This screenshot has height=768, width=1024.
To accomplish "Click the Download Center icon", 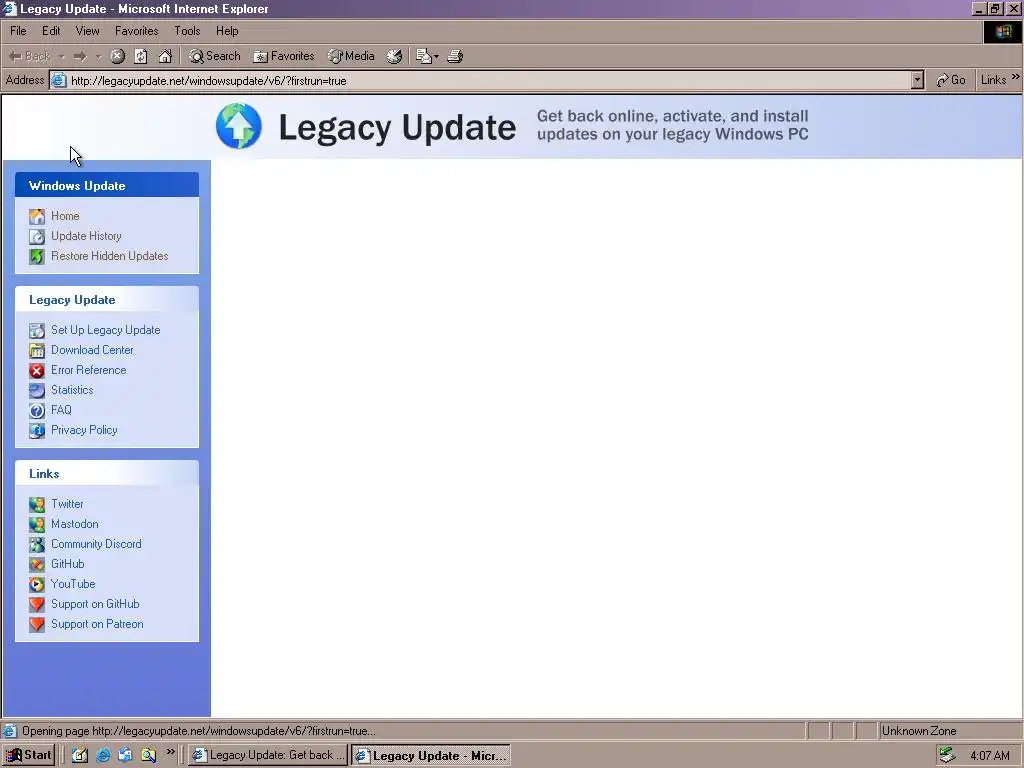I will [37, 351].
